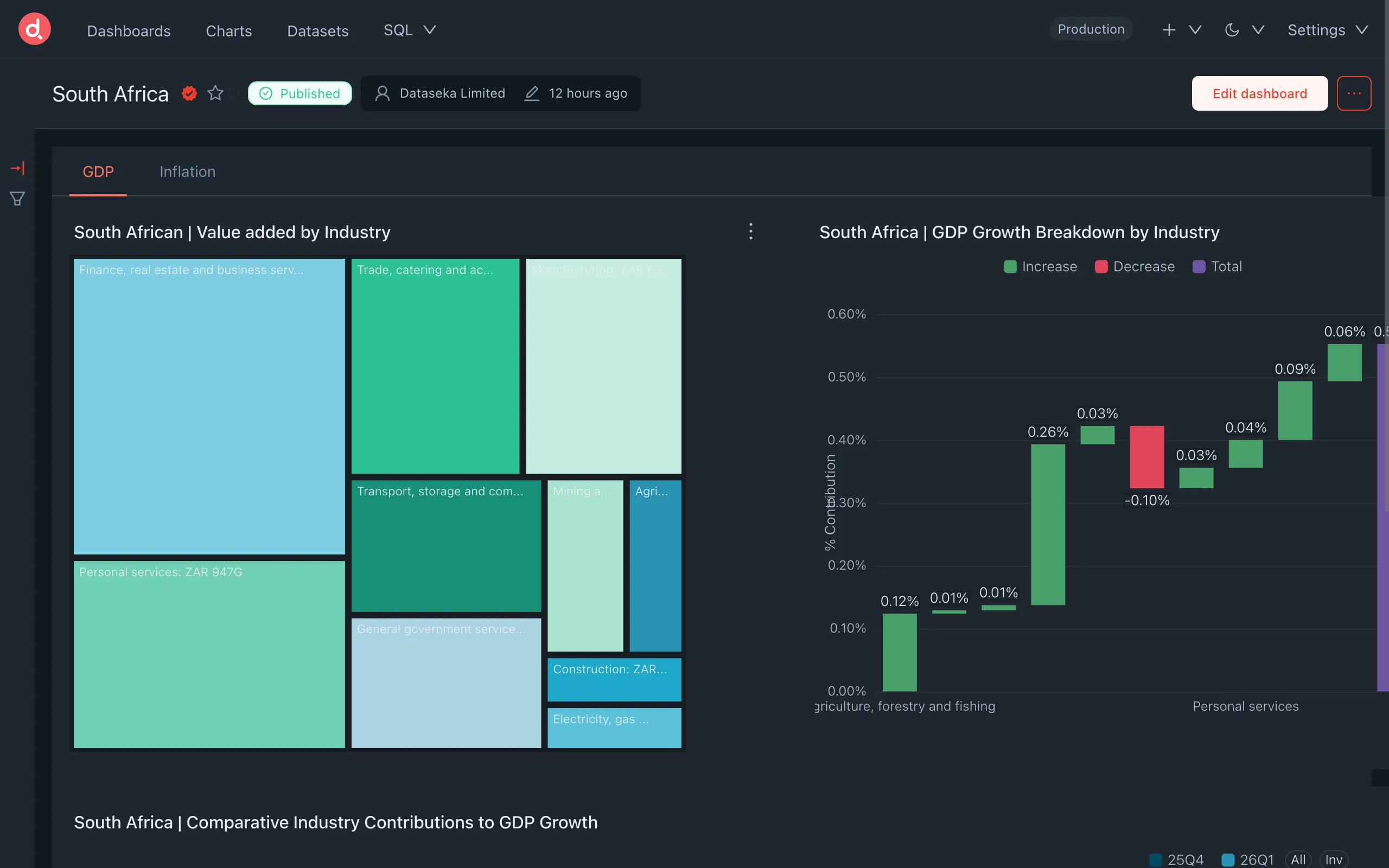Screen dimensions: 1389x868
Task: Click the Inv legend selector button
Action: coord(1333,859)
